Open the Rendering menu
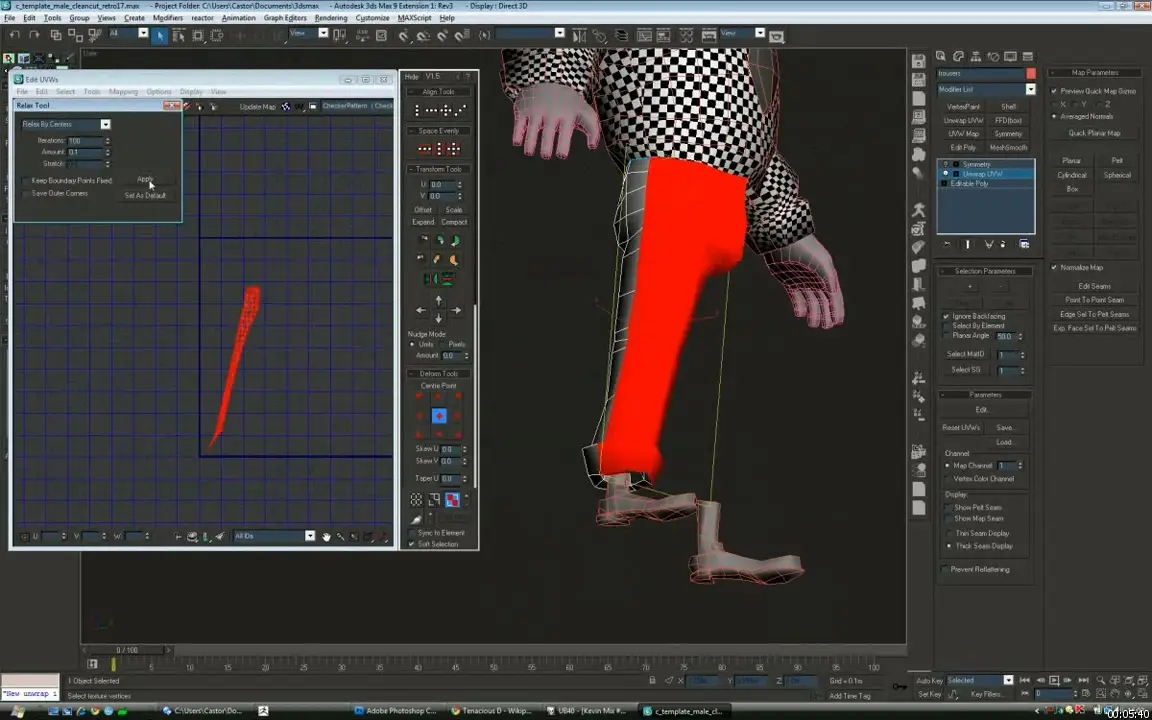The height and width of the screenshot is (720, 1152). [x=330, y=18]
